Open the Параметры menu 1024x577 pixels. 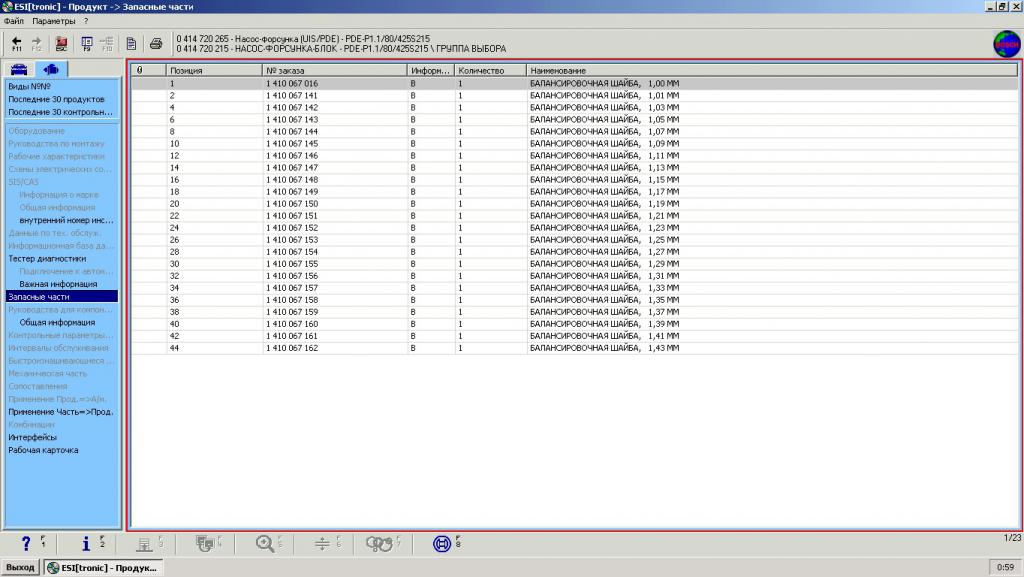pos(52,20)
